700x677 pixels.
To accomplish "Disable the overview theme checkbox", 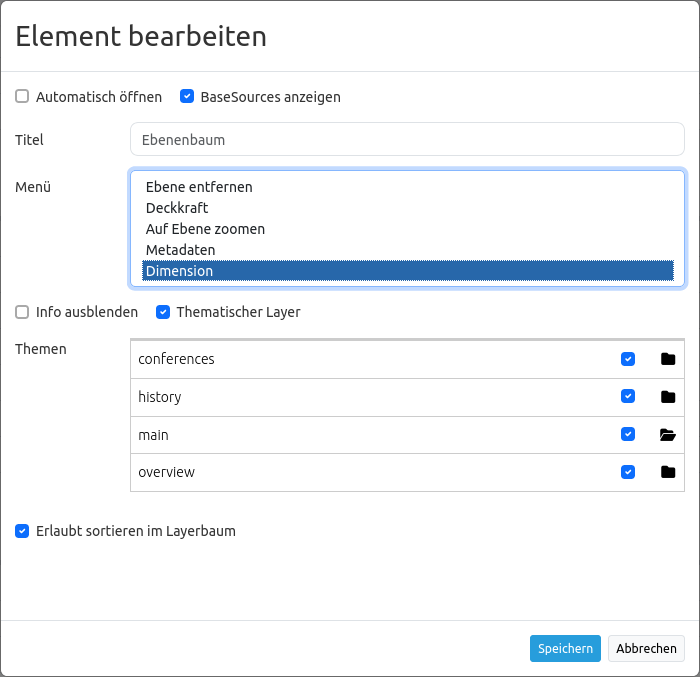I will pyautogui.click(x=628, y=472).
